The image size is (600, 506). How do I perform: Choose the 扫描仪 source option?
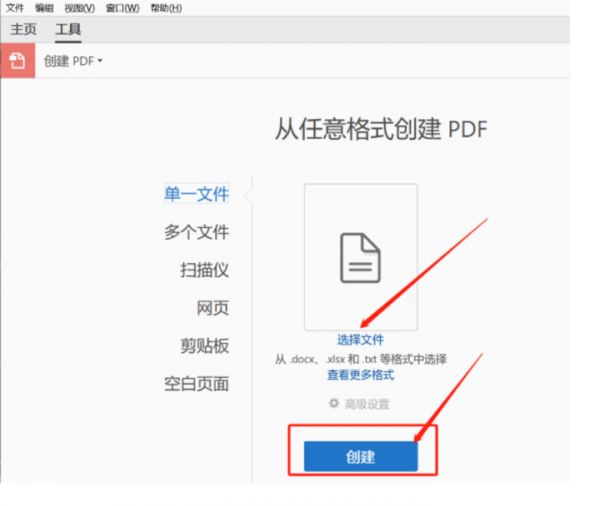click(204, 270)
